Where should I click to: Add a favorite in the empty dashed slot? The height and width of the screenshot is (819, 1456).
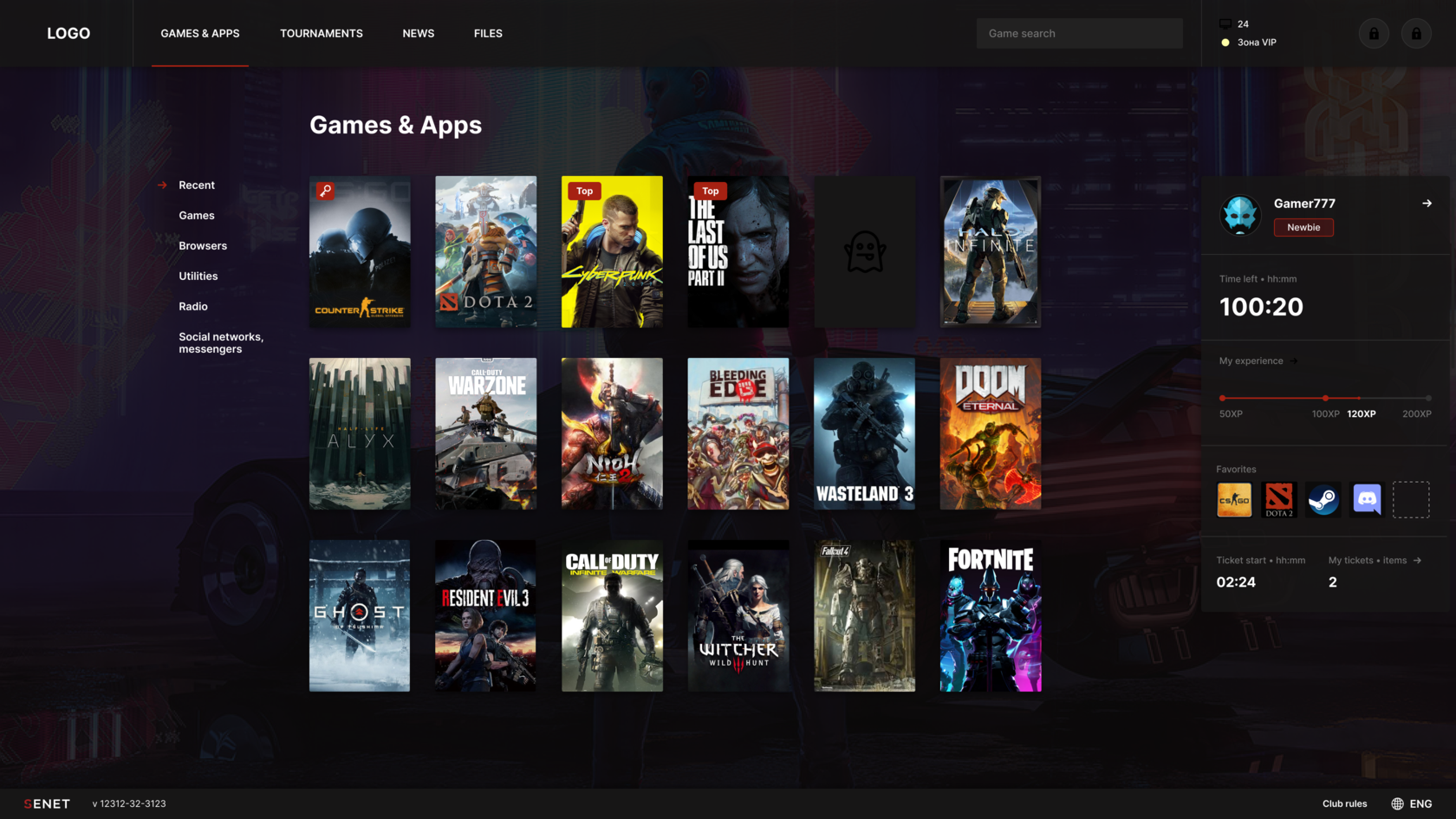pos(1411,500)
